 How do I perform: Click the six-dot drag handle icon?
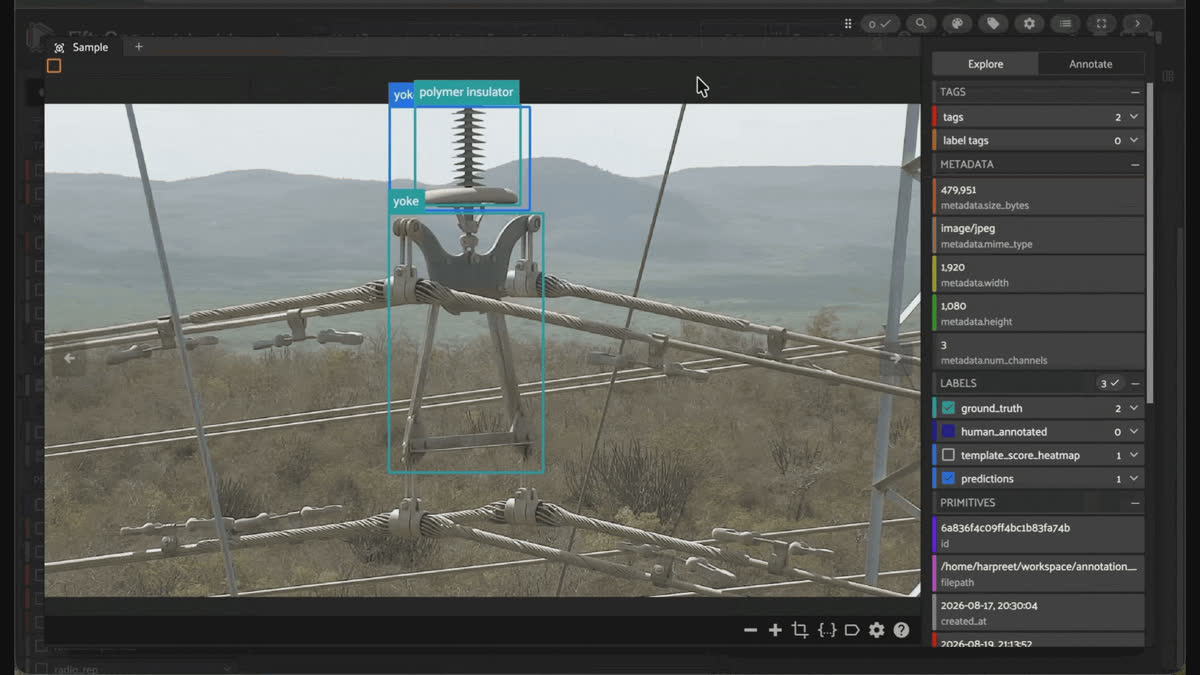[x=848, y=24]
